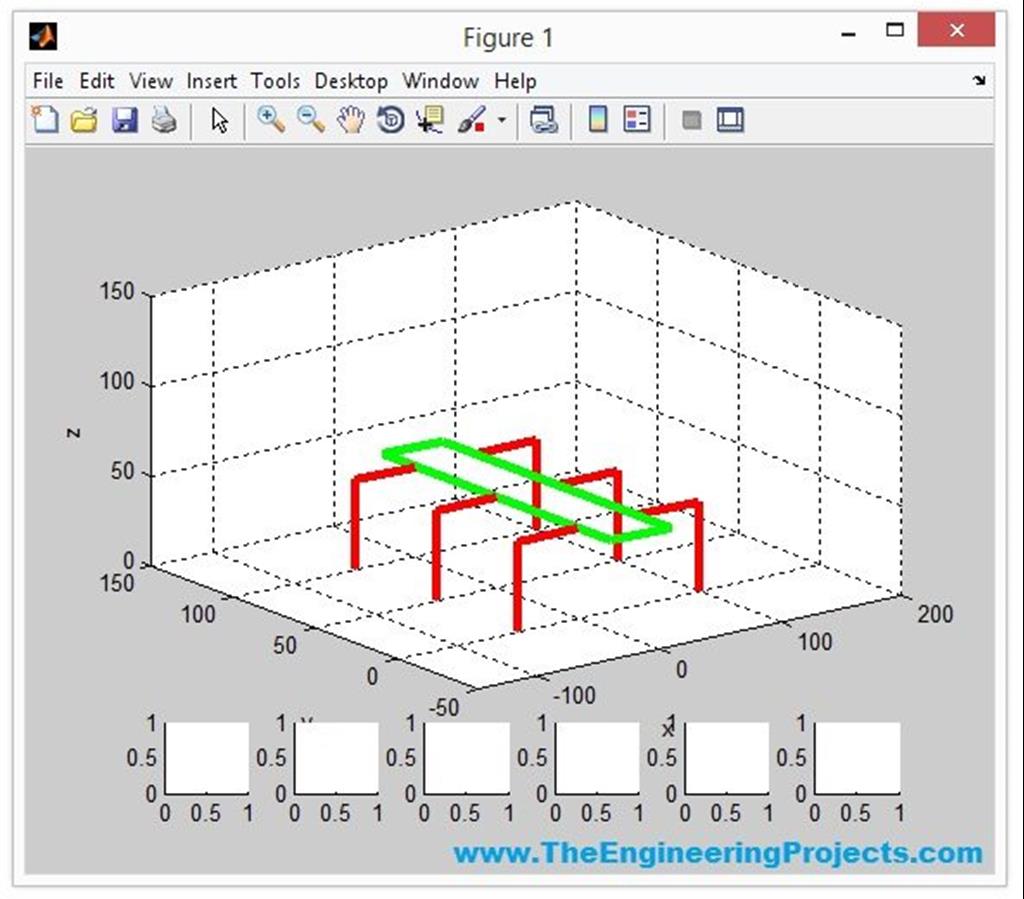This screenshot has height=899, width=1024.
Task: Select the Pan tool
Action: click(349, 119)
